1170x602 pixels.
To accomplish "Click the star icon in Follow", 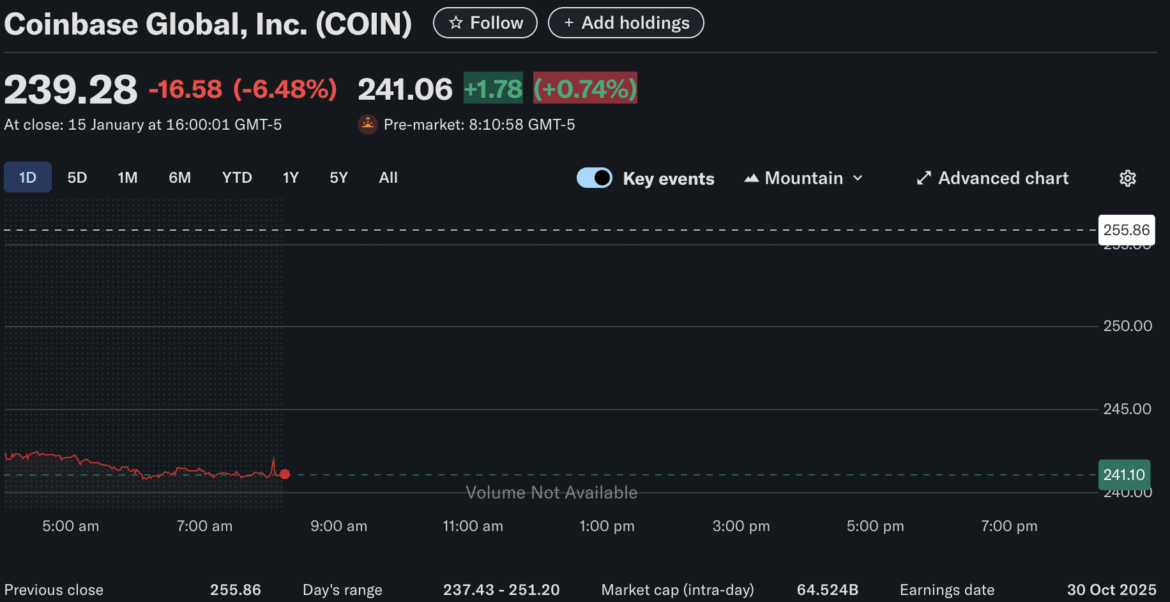I will 455,23.
